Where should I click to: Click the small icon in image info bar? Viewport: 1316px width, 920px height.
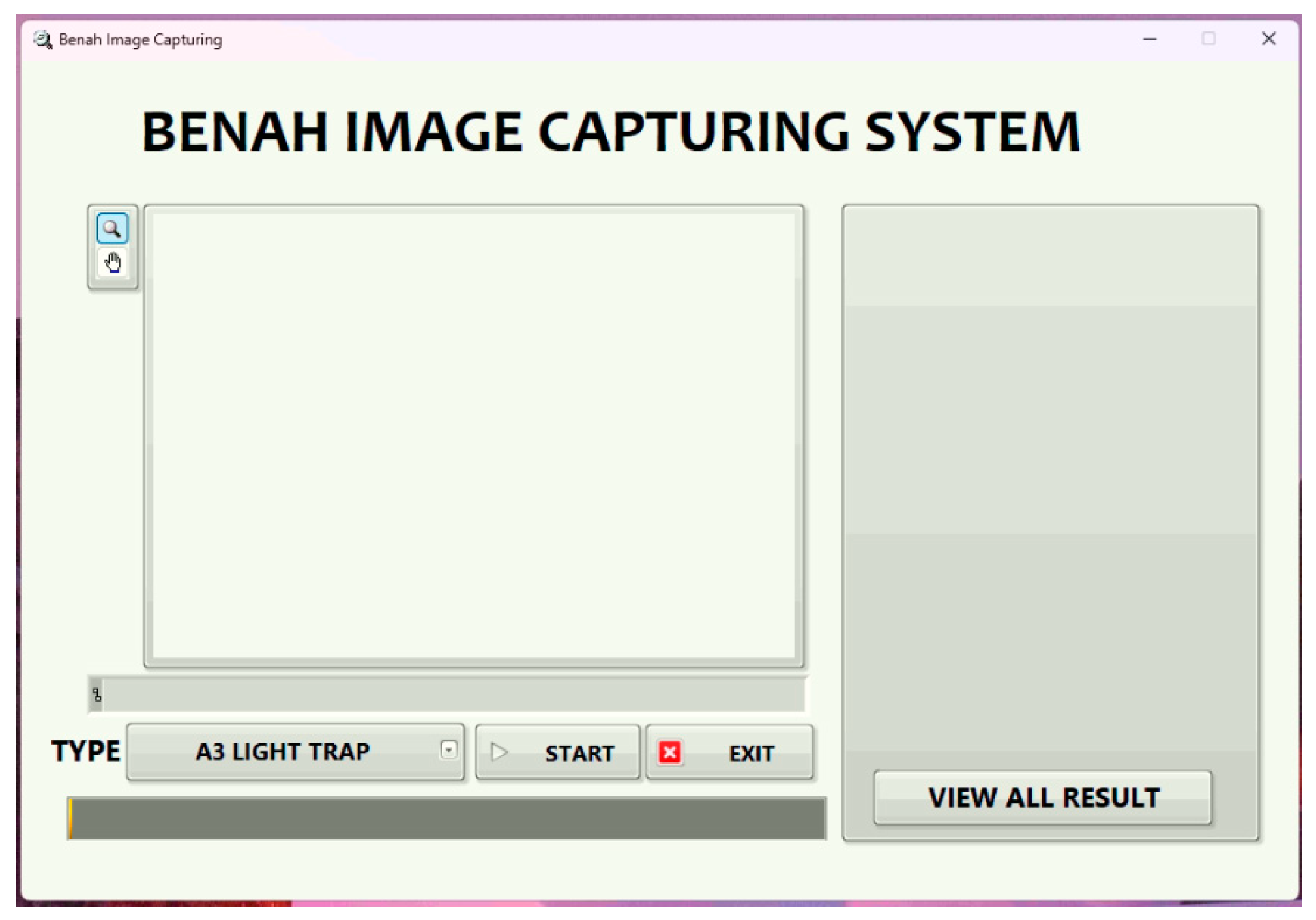coord(97,695)
